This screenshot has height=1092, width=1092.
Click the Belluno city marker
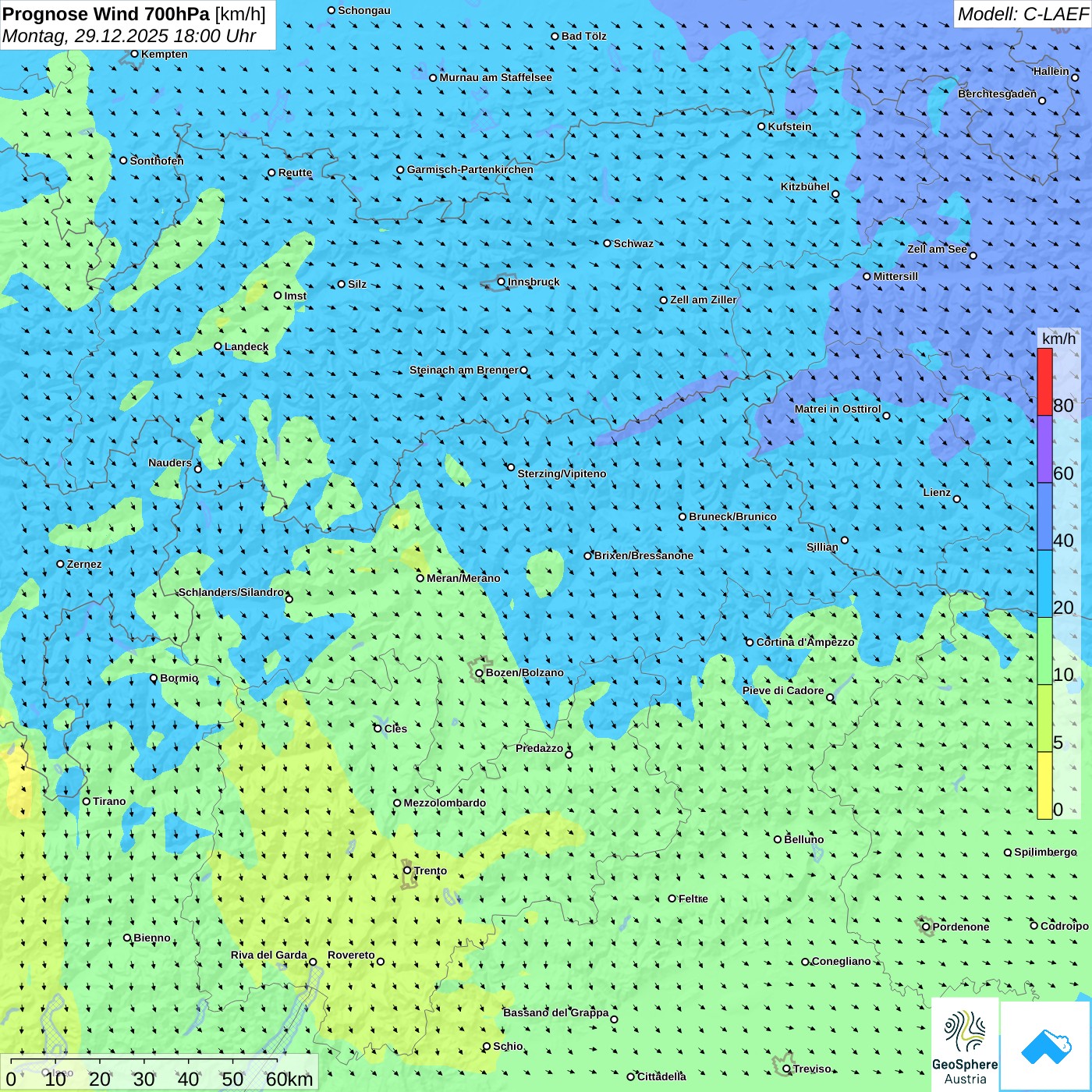[777, 839]
